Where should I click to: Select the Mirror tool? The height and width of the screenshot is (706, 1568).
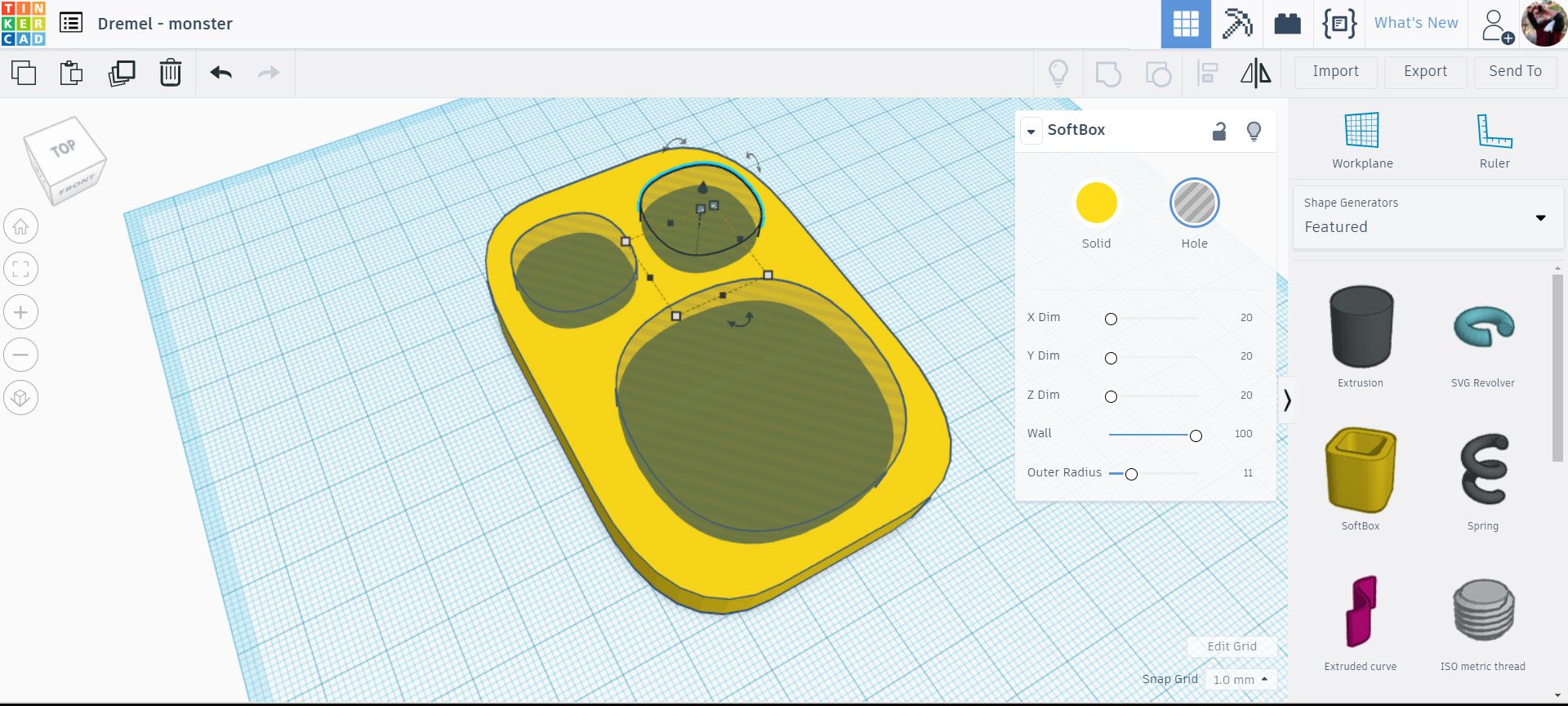tap(1256, 73)
